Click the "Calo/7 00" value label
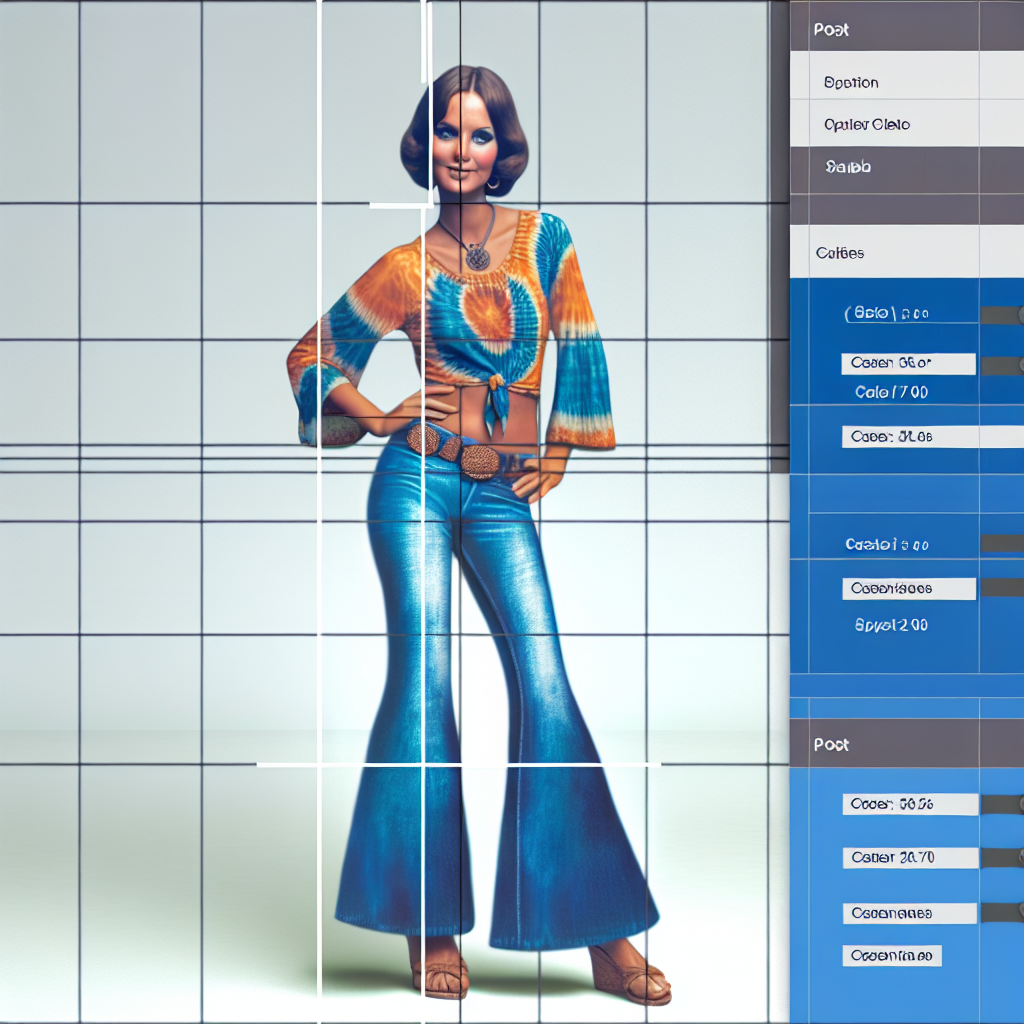Viewport: 1024px width, 1024px height. click(x=891, y=392)
